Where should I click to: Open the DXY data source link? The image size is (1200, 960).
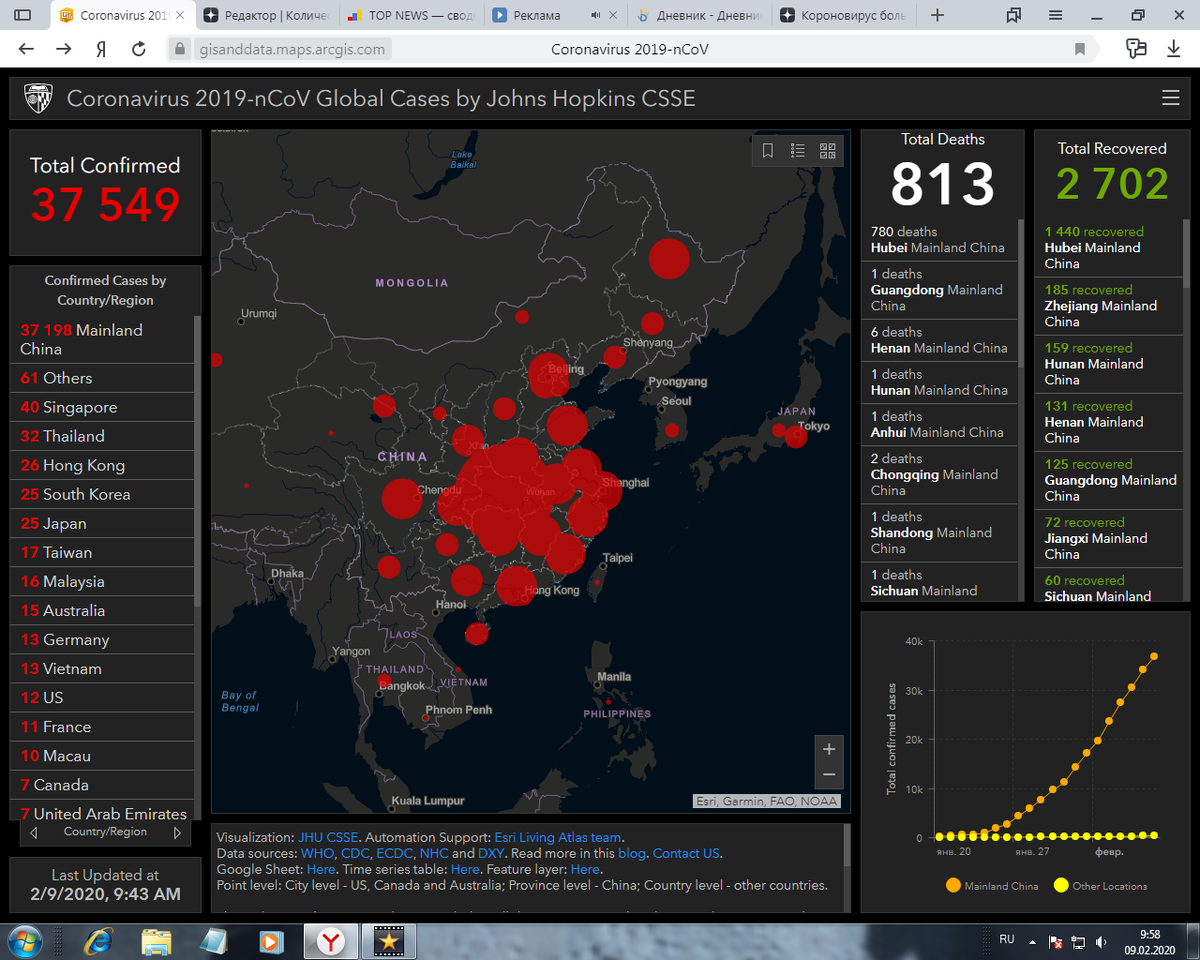point(491,854)
